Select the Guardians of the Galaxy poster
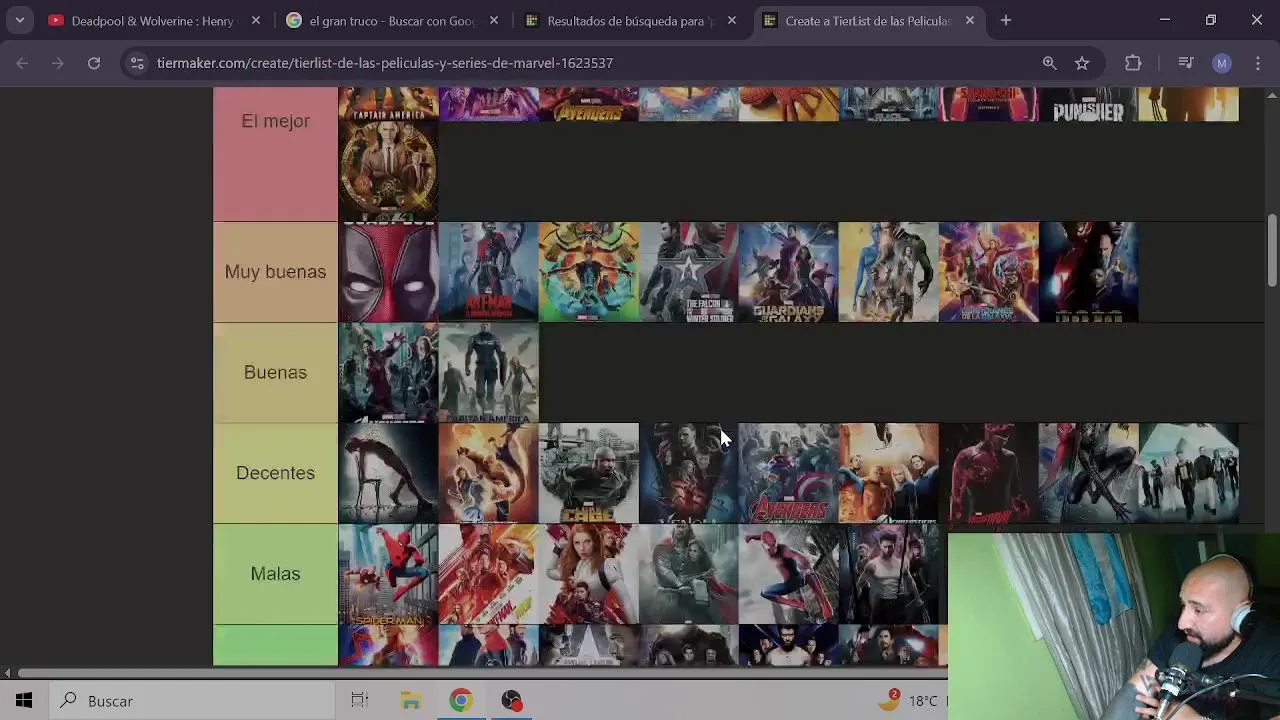The width and height of the screenshot is (1280, 720). click(788, 272)
